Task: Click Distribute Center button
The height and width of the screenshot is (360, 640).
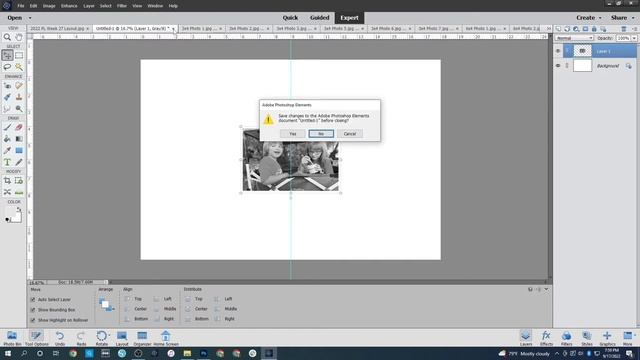Action: (197, 309)
